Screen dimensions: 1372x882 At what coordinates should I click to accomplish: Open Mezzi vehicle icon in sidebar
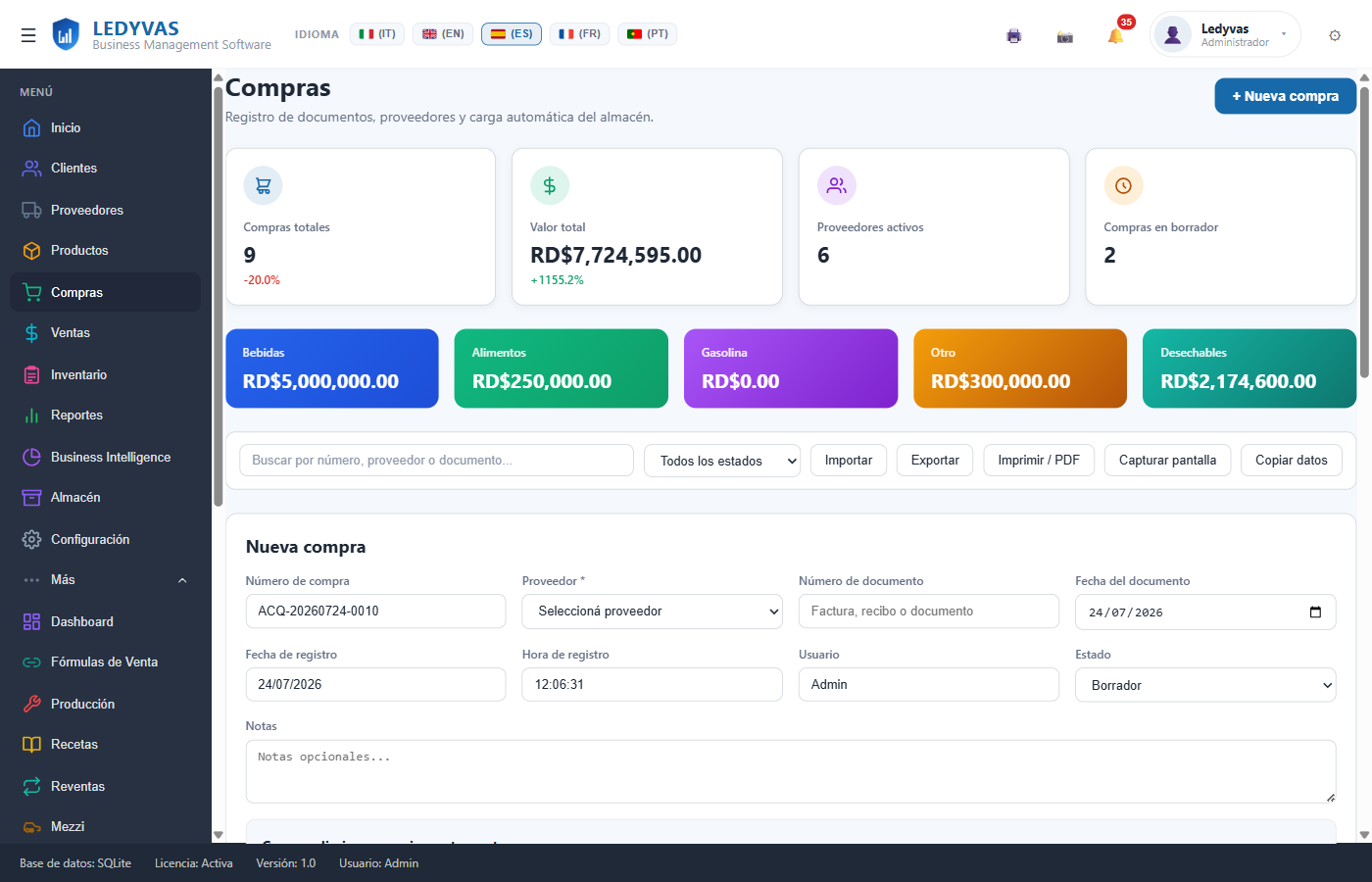[x=31, y=826]
